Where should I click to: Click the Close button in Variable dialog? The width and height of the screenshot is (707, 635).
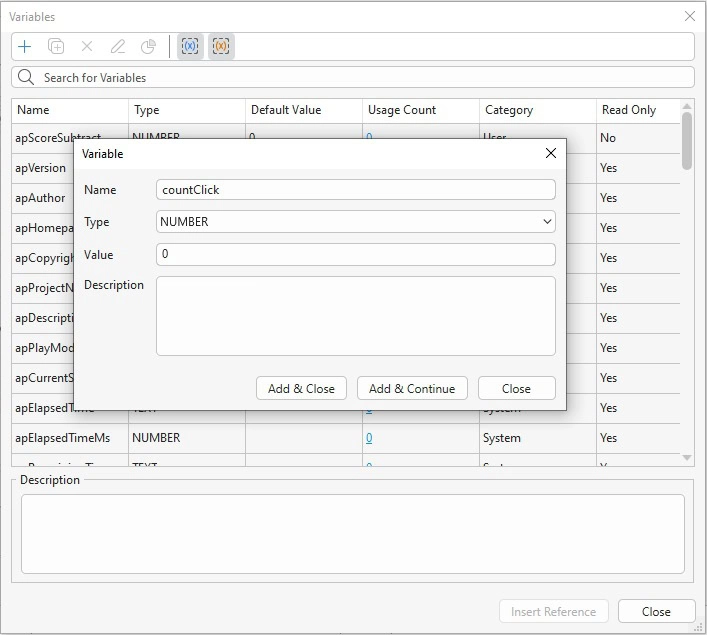coord(516,389)
